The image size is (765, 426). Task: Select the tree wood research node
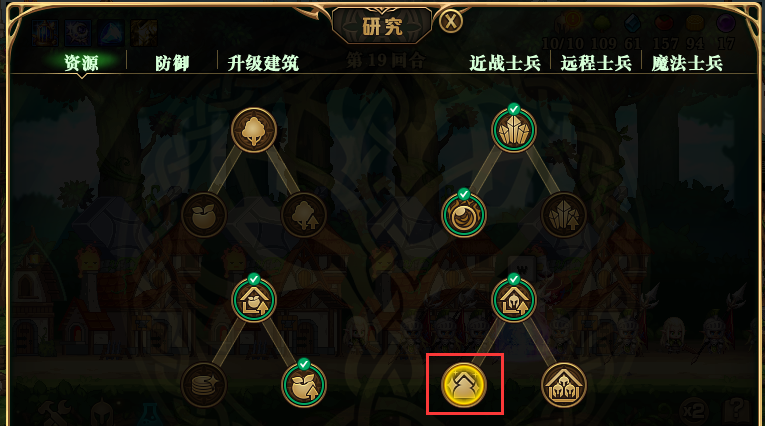(x=254, y=130)
